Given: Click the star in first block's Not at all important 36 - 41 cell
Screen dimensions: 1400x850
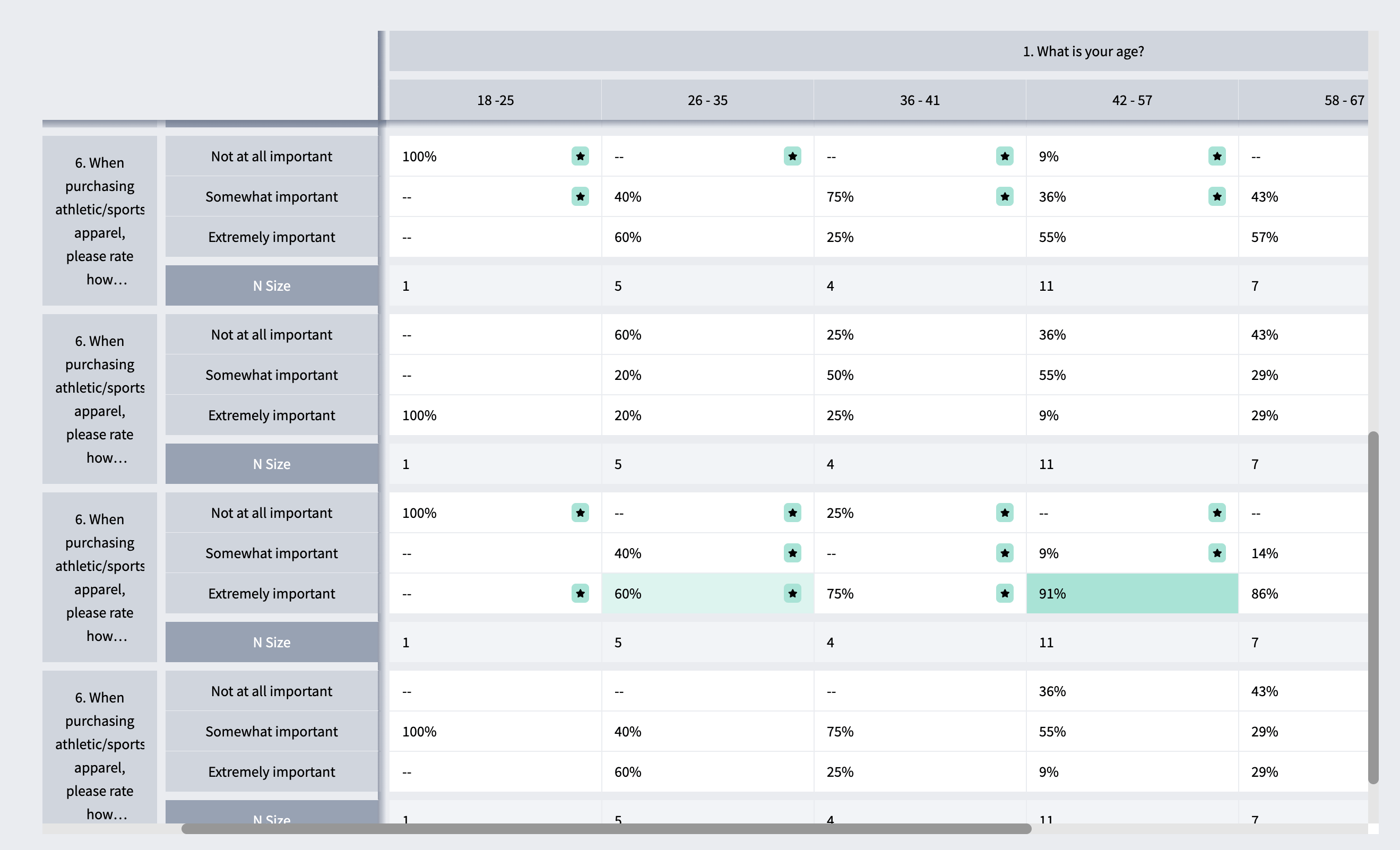Looking at the screenshot, I should [1005, 156].
